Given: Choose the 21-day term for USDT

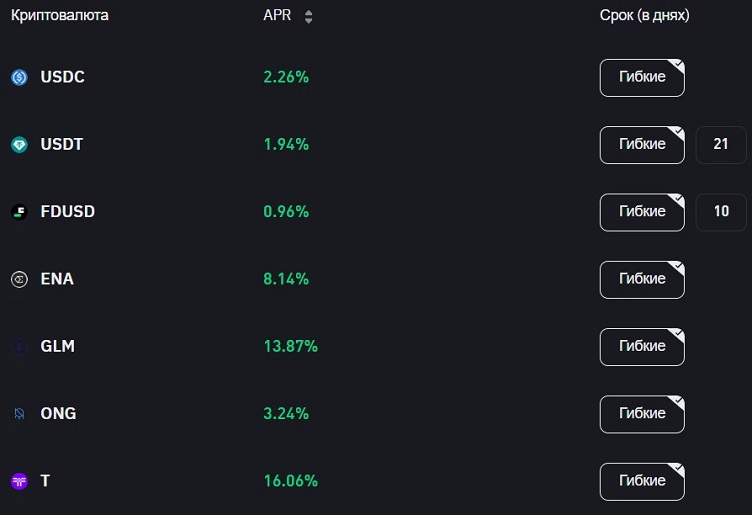Looking at the screenshot, I should 721,145.
